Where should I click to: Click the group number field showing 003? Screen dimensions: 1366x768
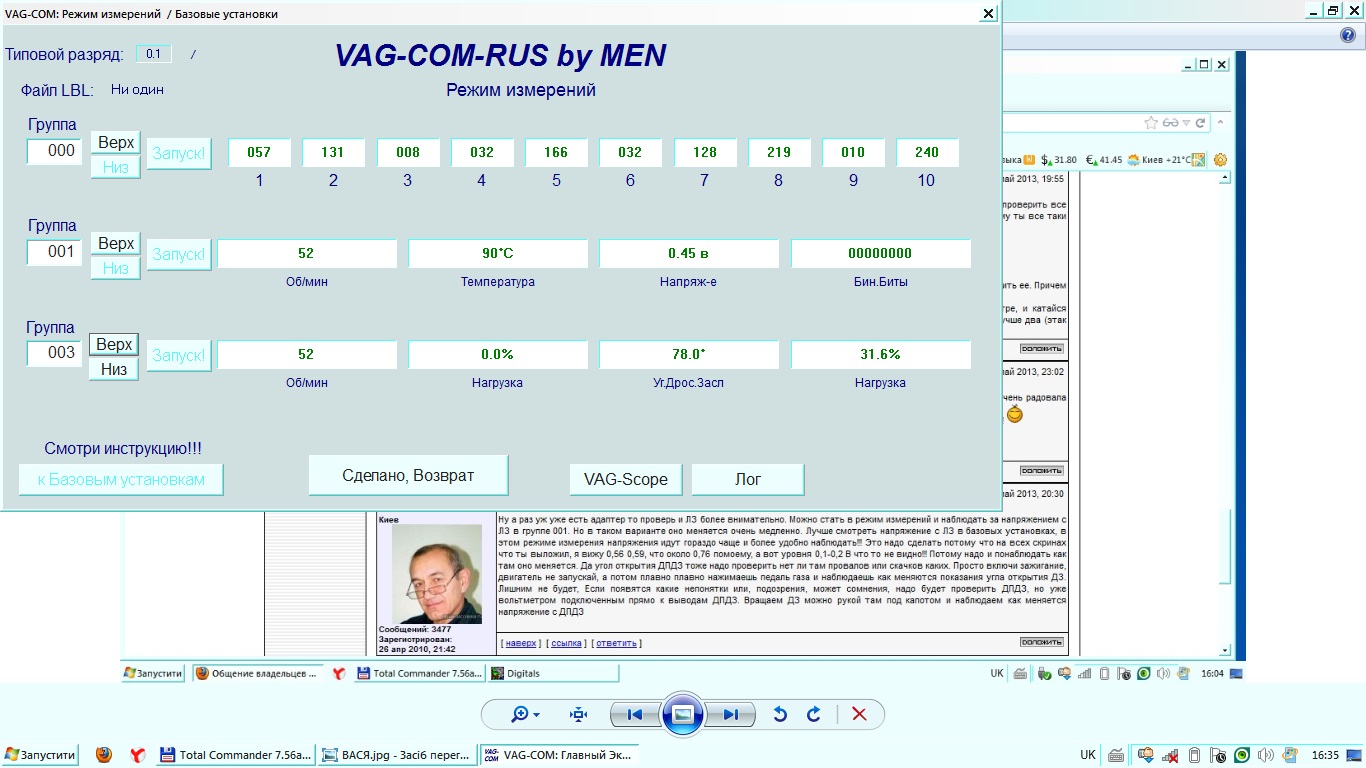54,353
